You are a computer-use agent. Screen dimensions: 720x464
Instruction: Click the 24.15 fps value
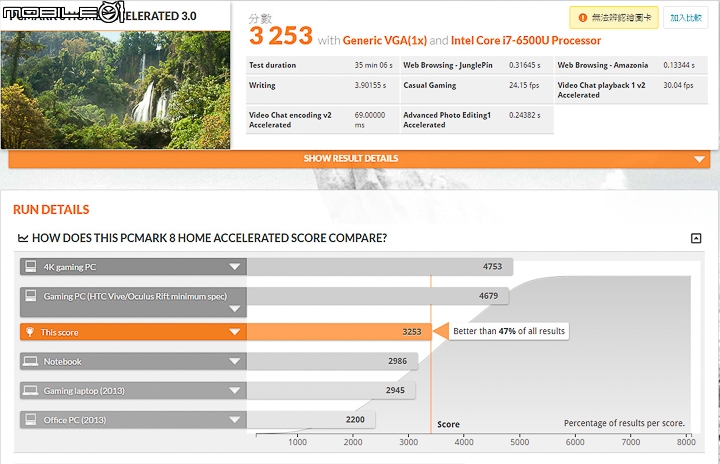[x=524, y=85]
